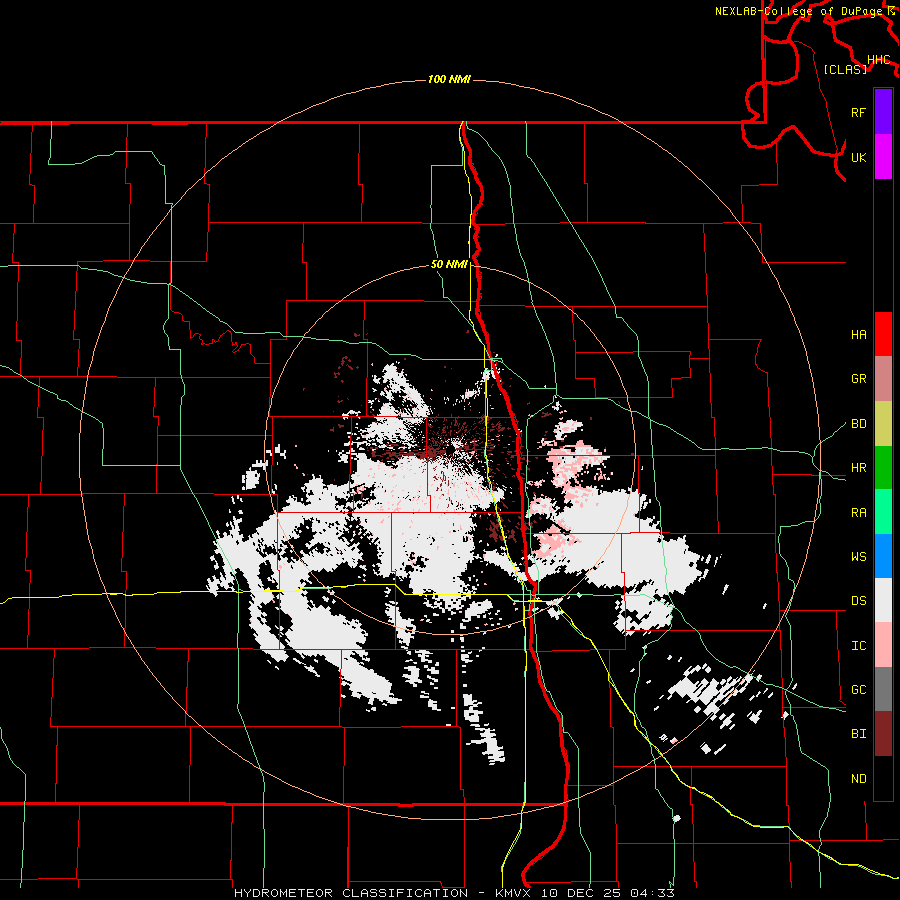
Task: Click the DS white legend swatch
Action: coord(883,600)
